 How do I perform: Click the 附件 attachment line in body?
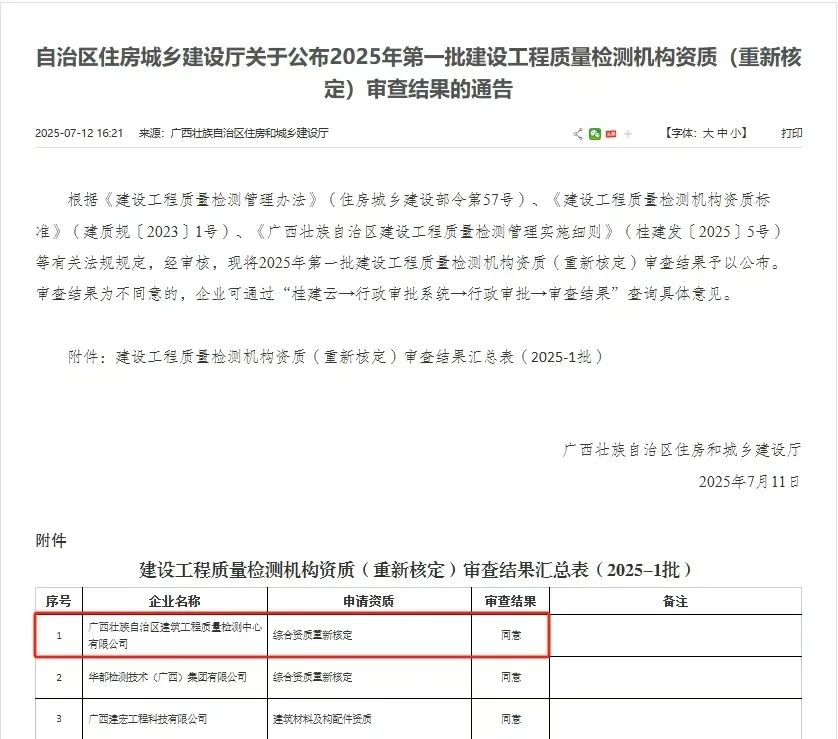[336, 356]
